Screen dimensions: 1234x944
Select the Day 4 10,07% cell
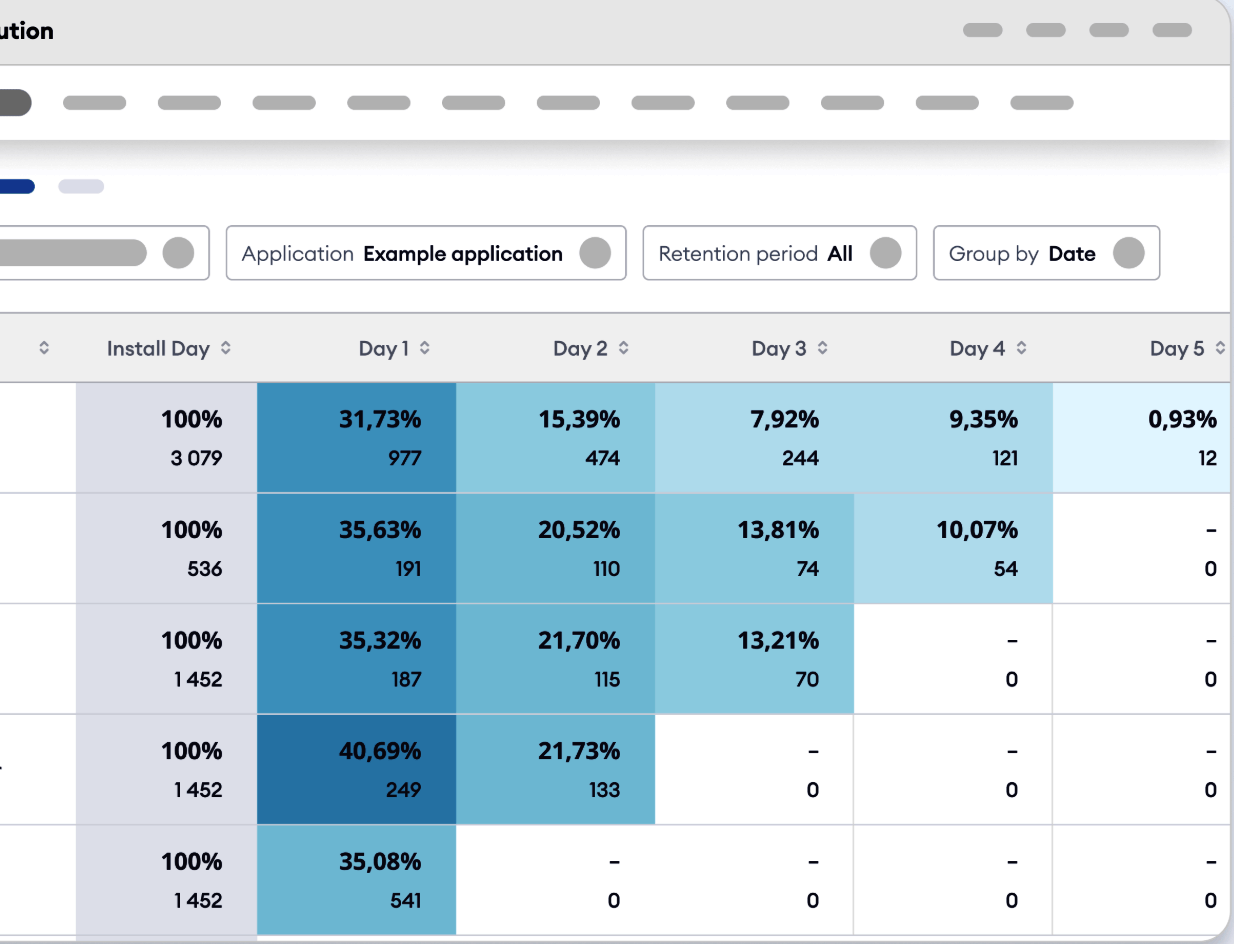(953, 548)
